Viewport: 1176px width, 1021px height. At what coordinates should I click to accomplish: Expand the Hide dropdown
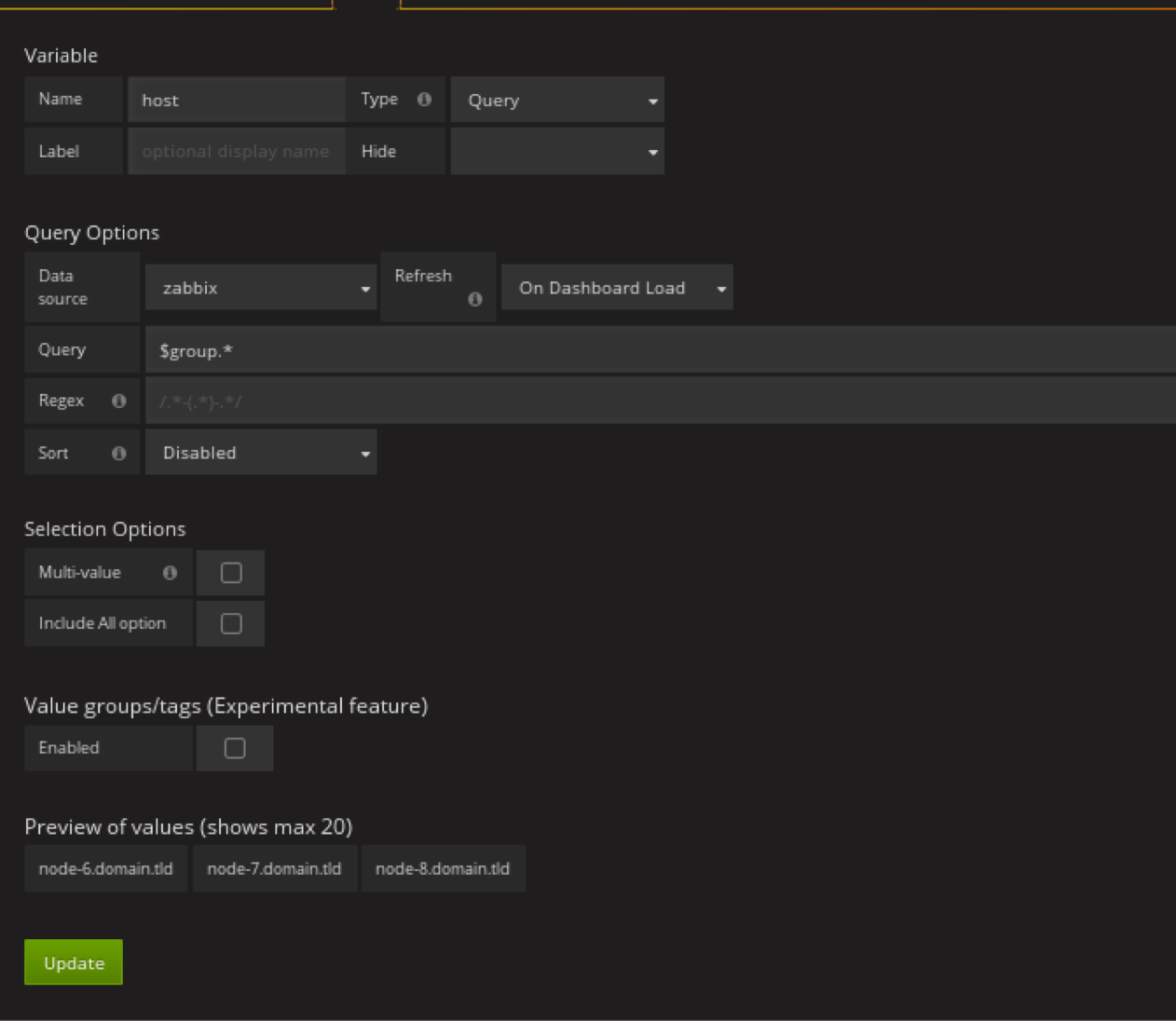(x=557, y=152)
